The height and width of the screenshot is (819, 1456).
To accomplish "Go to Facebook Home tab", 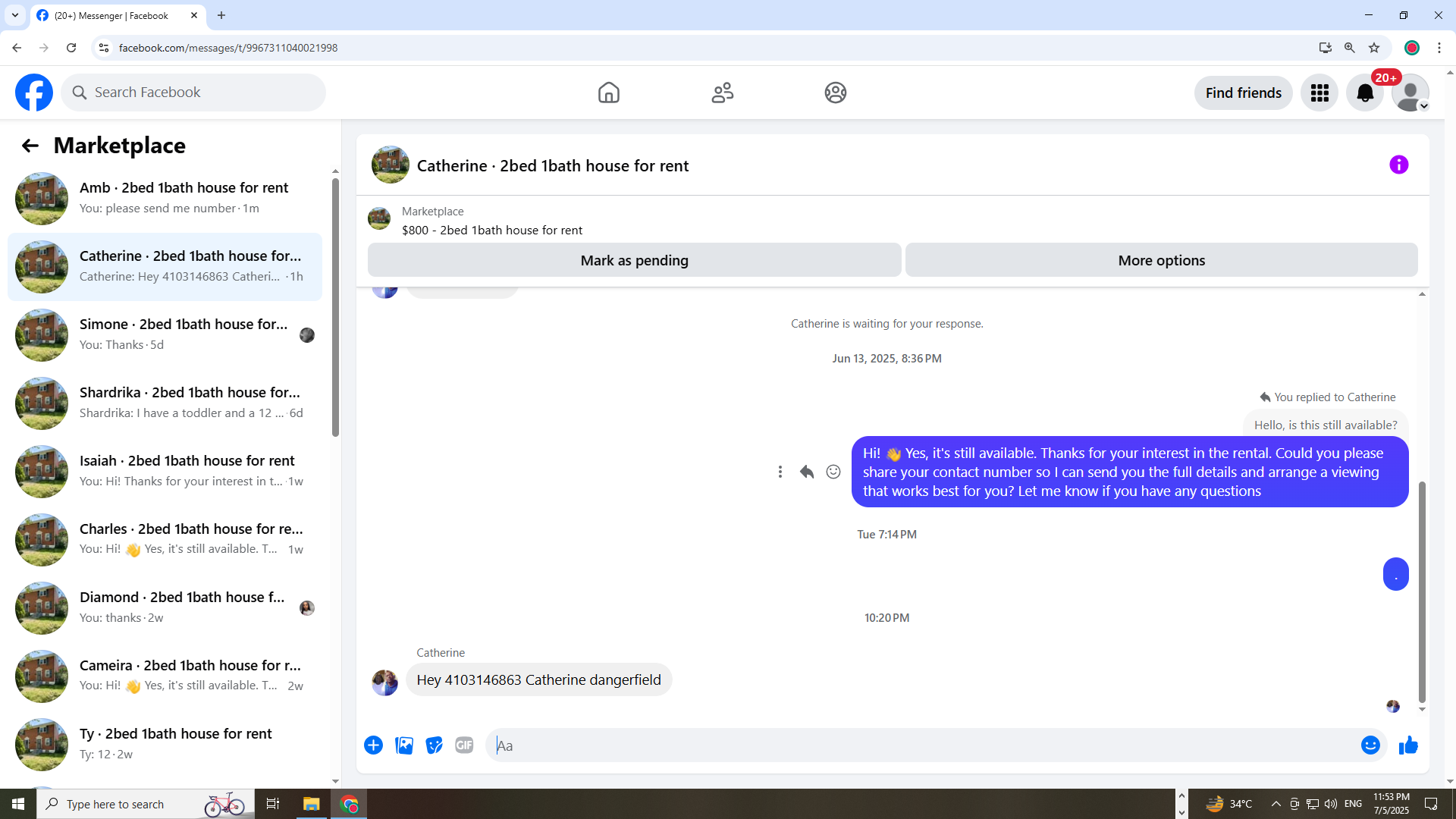I will 608,93.
